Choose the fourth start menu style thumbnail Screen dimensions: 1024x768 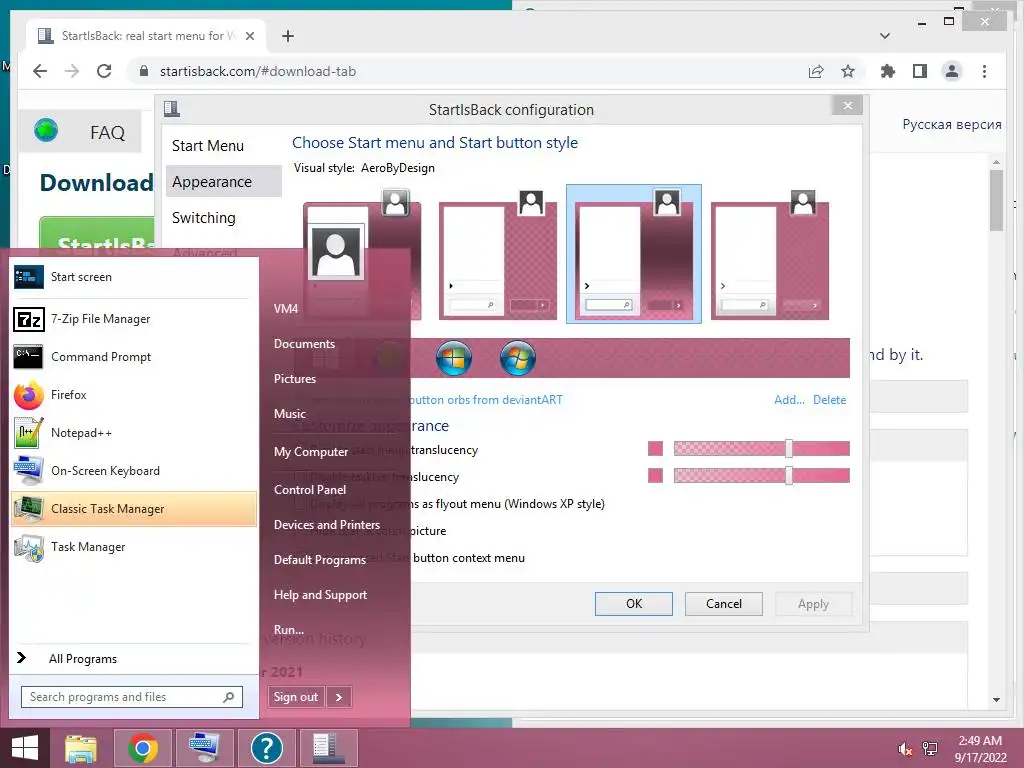tap(770, 255)
